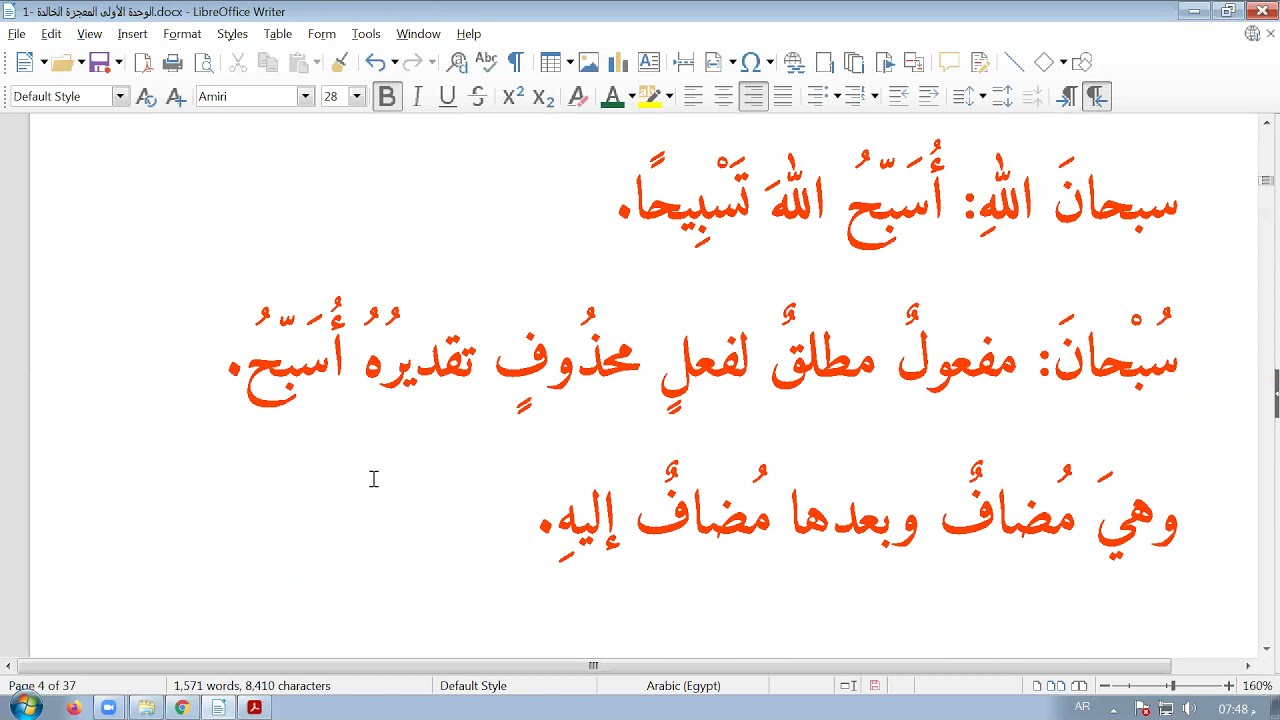Undo the last action
1280x720 pixels.
[375, 62]
